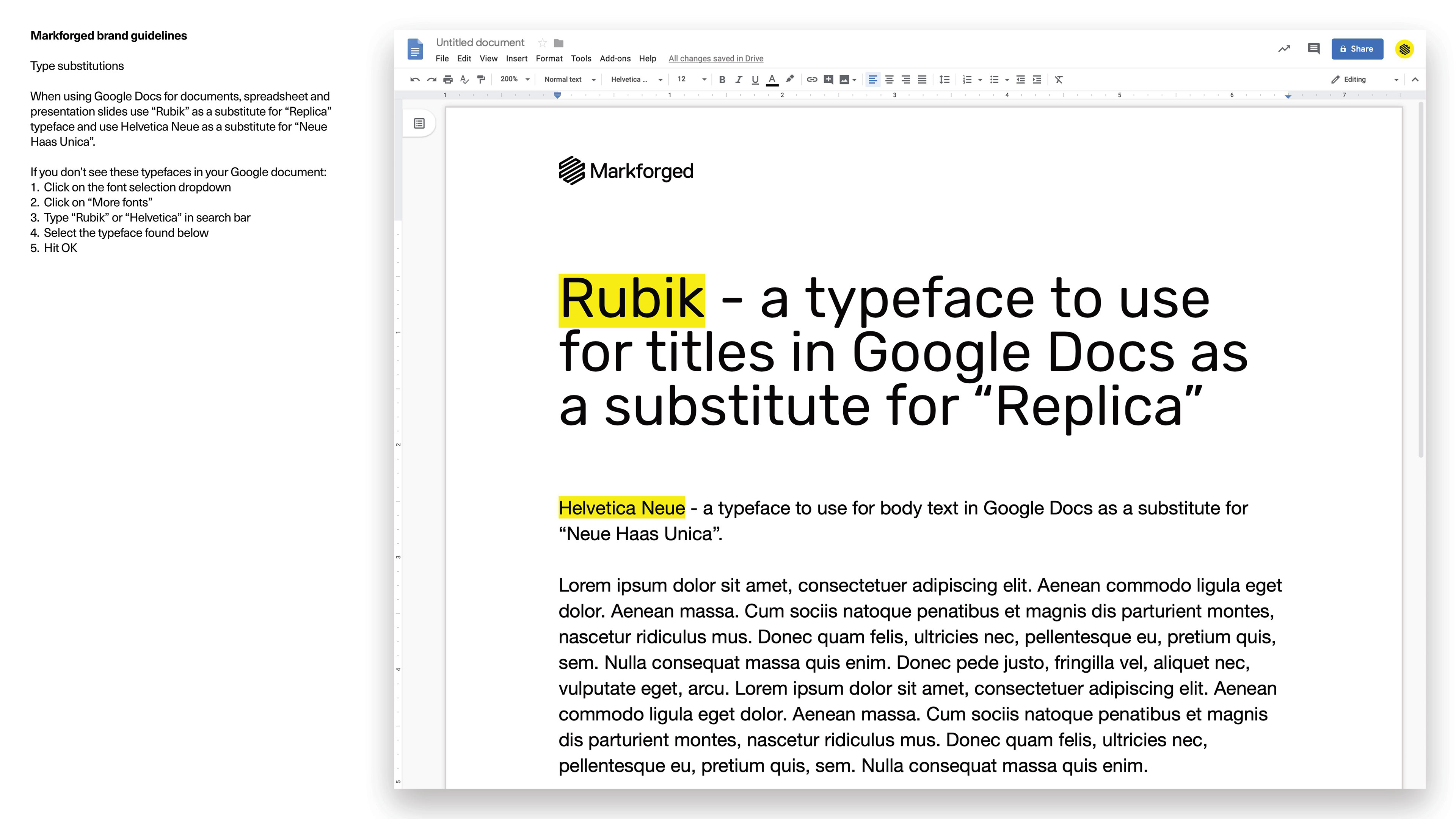Open the Helvetica font selection dropdown
This screenshot has width=1456, height=819.
click(636, 80)
